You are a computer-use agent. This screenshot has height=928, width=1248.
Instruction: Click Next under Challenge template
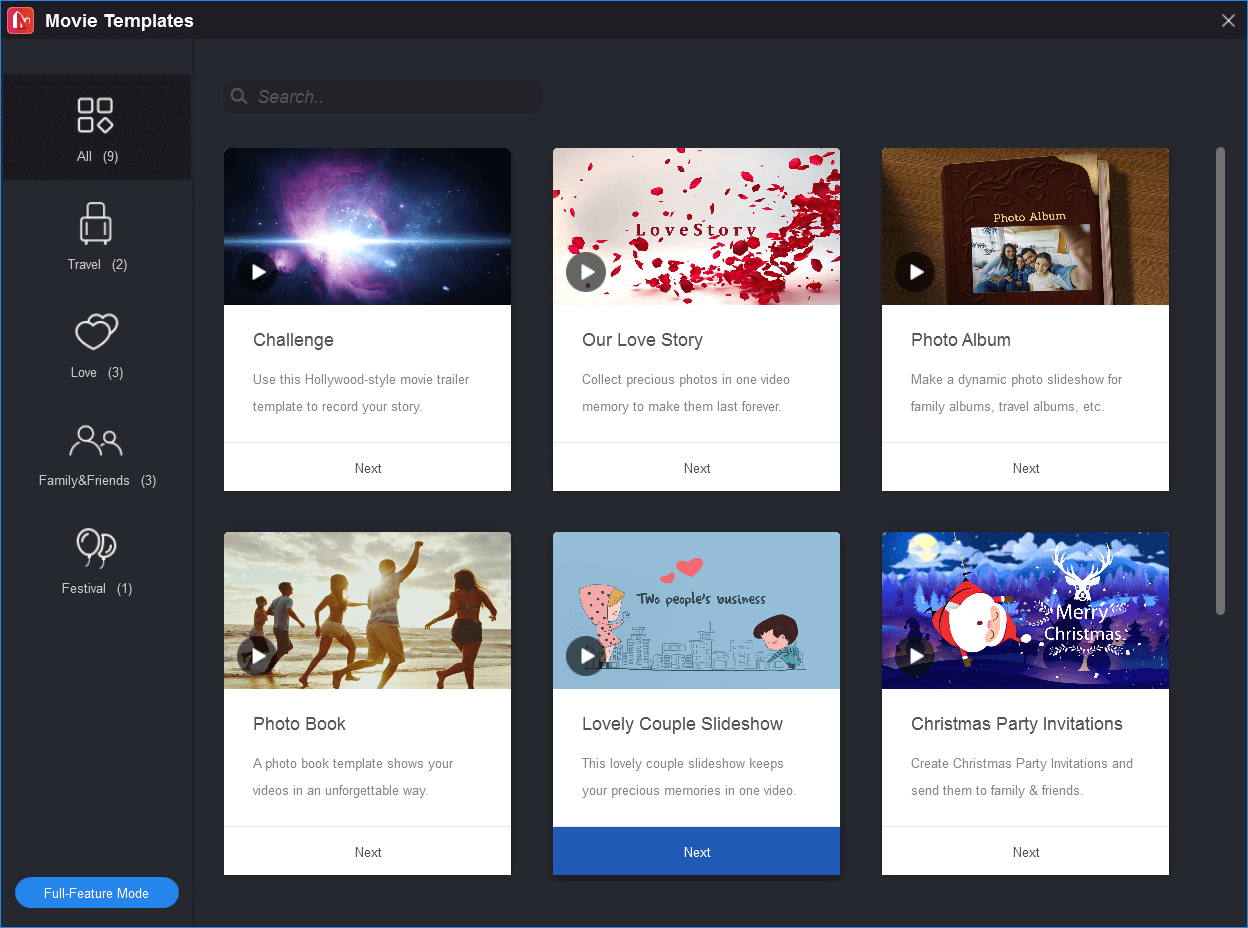click(x=367, y=467)
